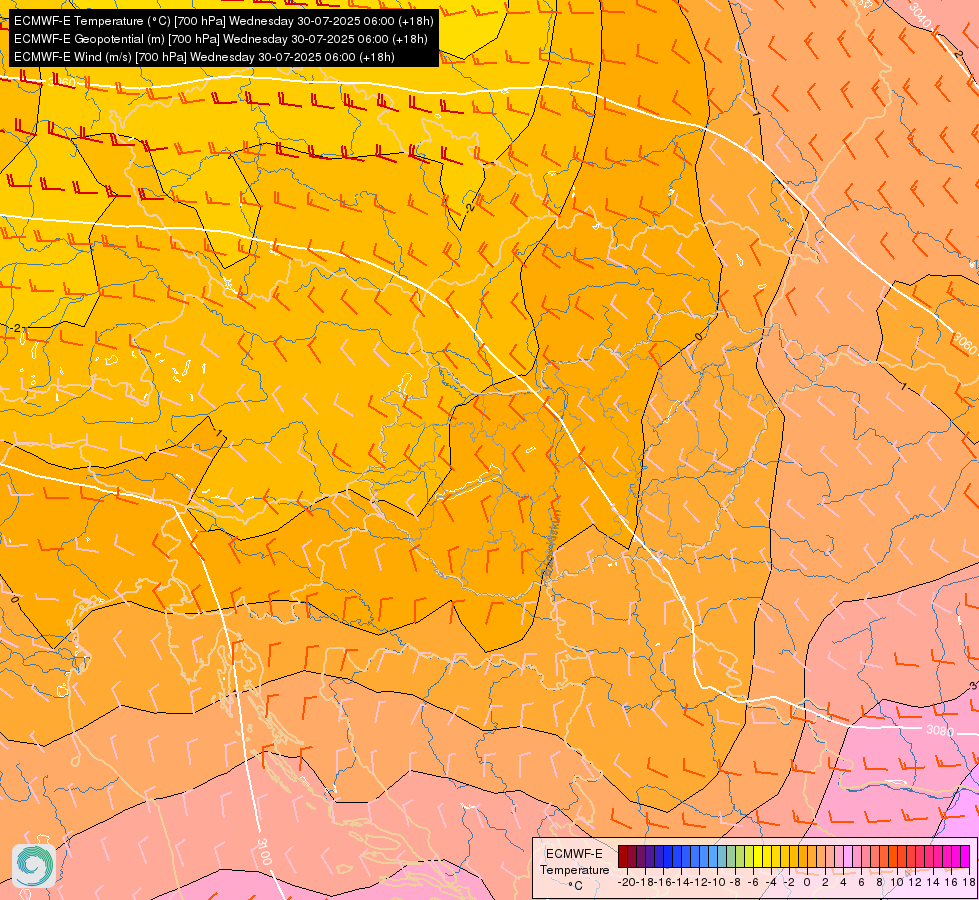
Task: Click the dark red leftmost legend swatch
Action: pyautogui.click(x=622, y=856)
